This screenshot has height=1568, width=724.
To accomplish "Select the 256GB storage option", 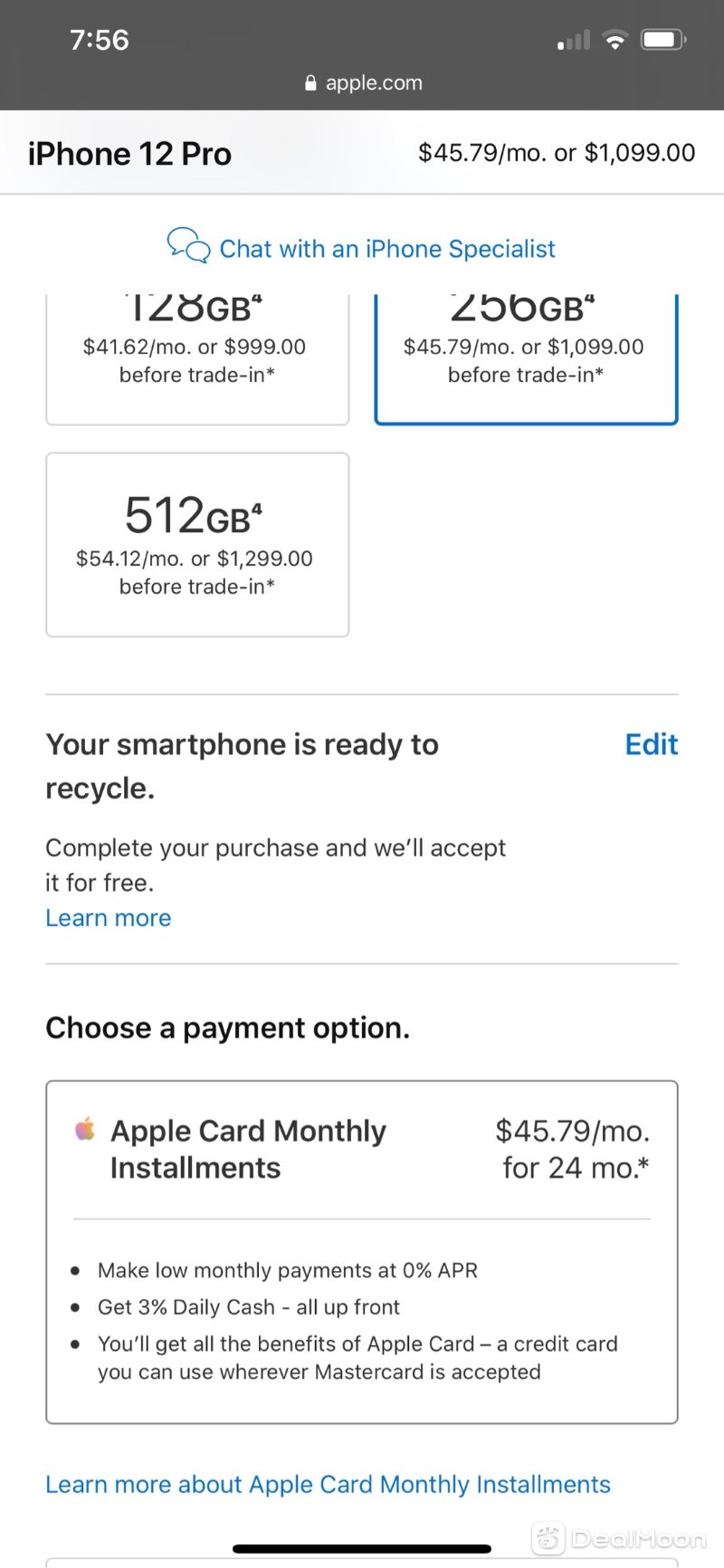I will point(526,359).
